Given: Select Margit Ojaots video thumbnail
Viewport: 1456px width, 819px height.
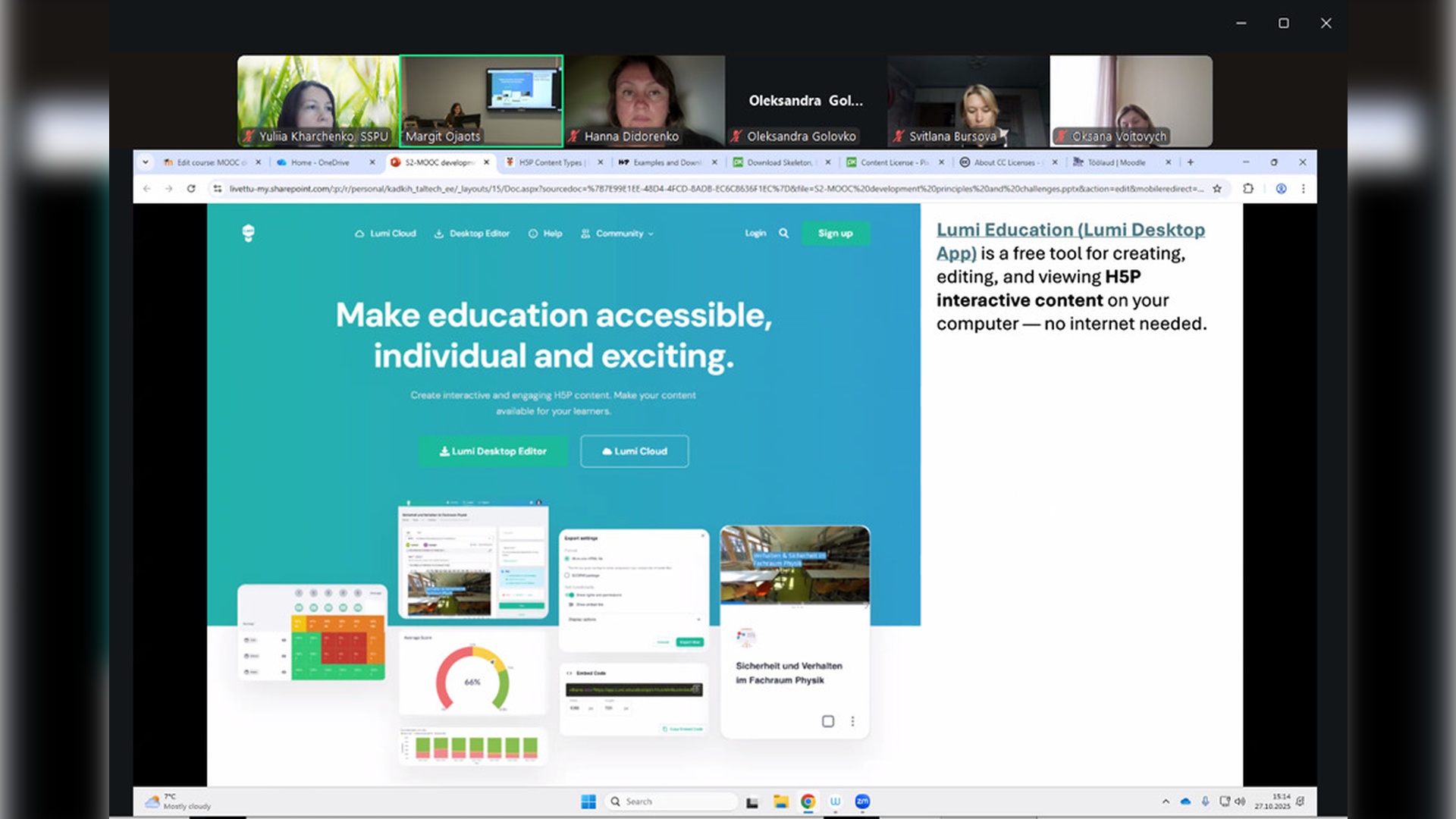Looking at the screenshot, I should pos(481,100).
